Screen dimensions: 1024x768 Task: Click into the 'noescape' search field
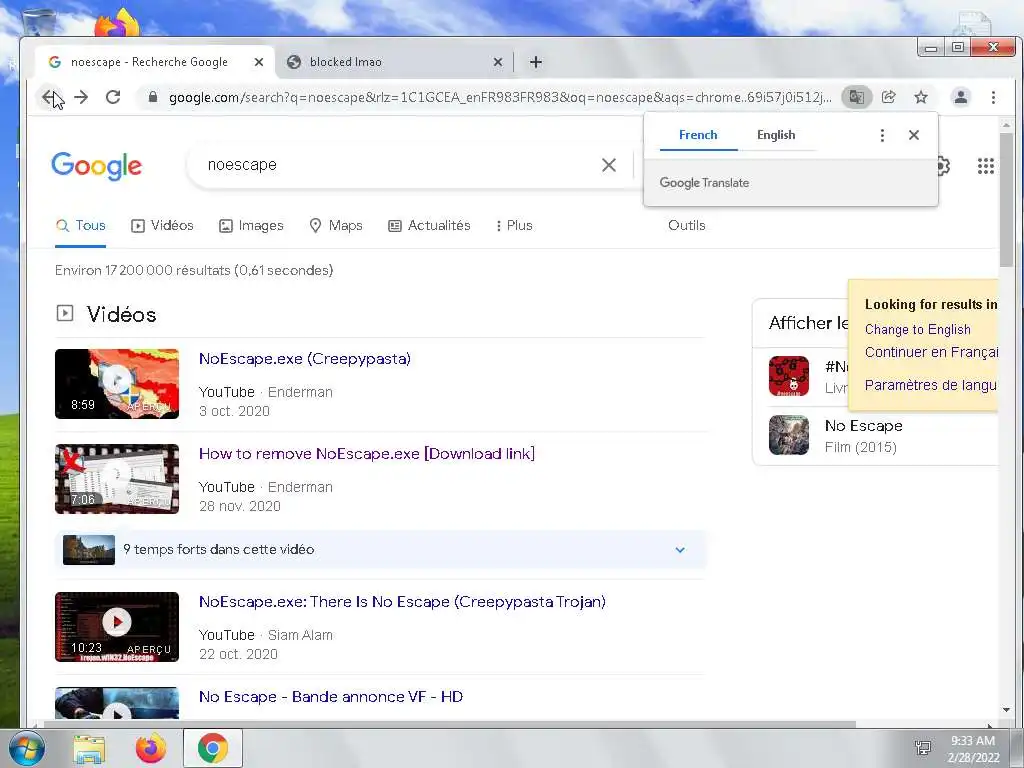click(398, 165)
